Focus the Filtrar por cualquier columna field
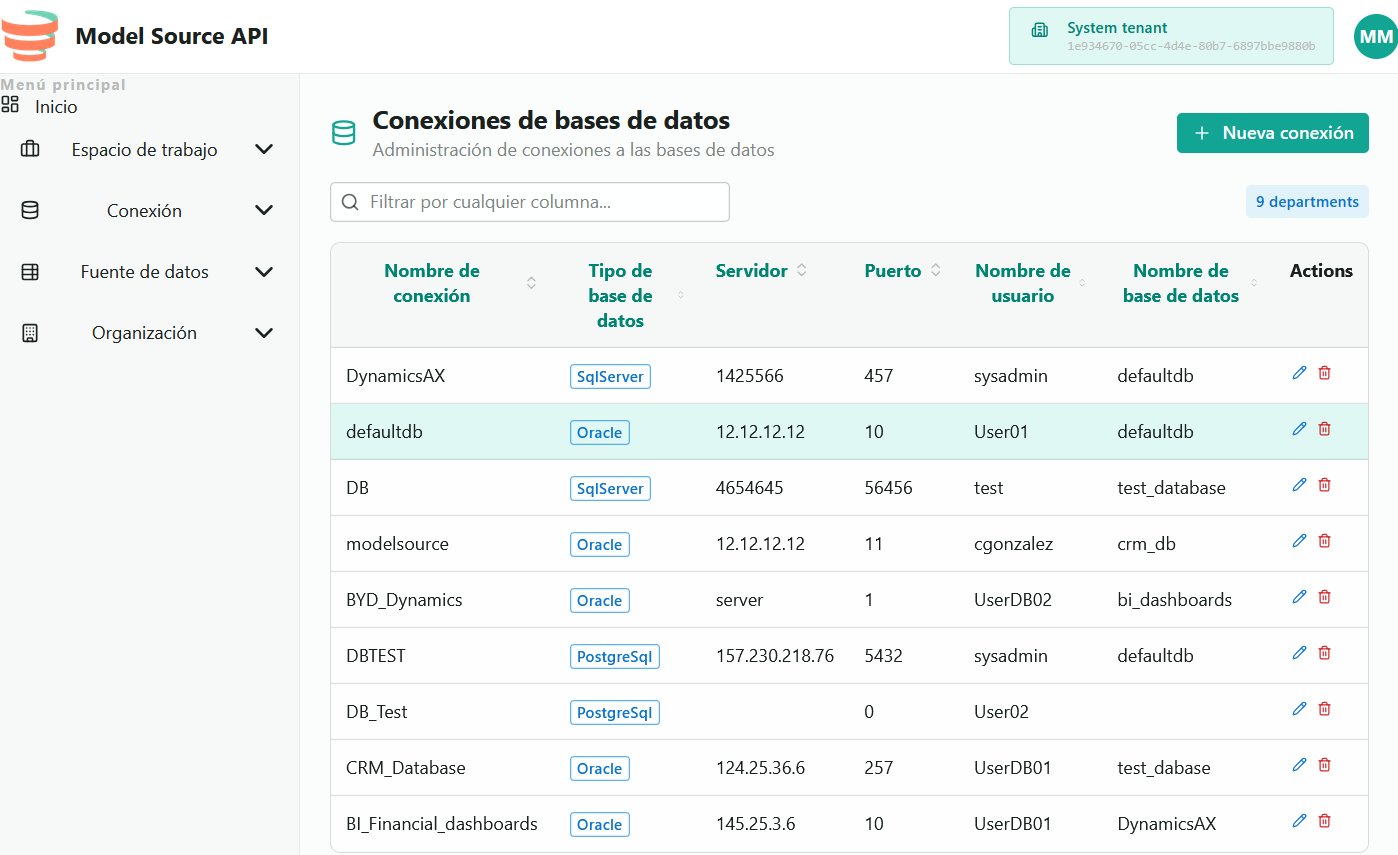The width and height of the screenshot is (1398, 855). tap(530, 201)
